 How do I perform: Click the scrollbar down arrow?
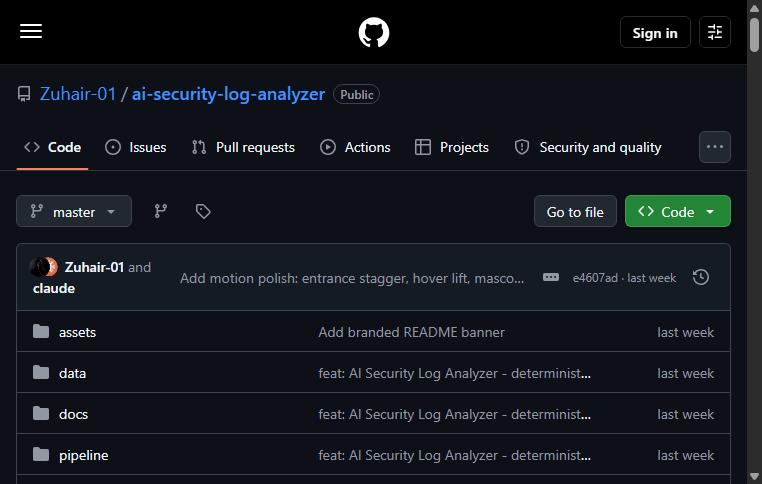(x=754, y=476)
